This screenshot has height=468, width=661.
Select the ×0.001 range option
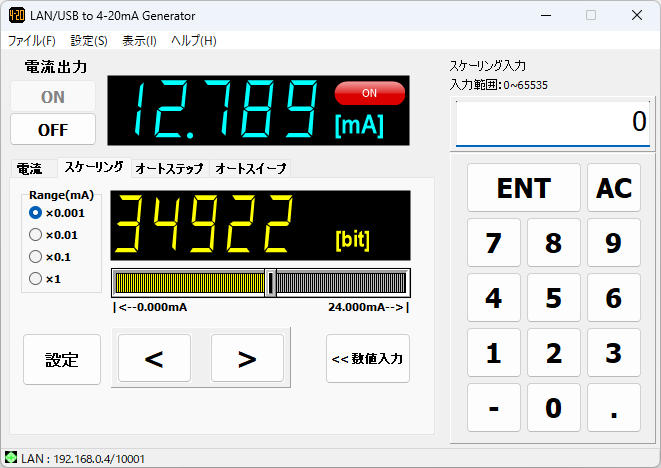pos(36,213)
